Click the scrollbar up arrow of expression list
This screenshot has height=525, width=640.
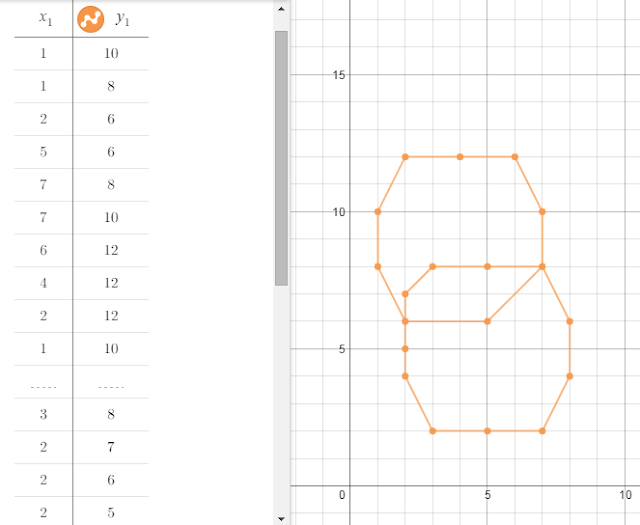point(281,9)
